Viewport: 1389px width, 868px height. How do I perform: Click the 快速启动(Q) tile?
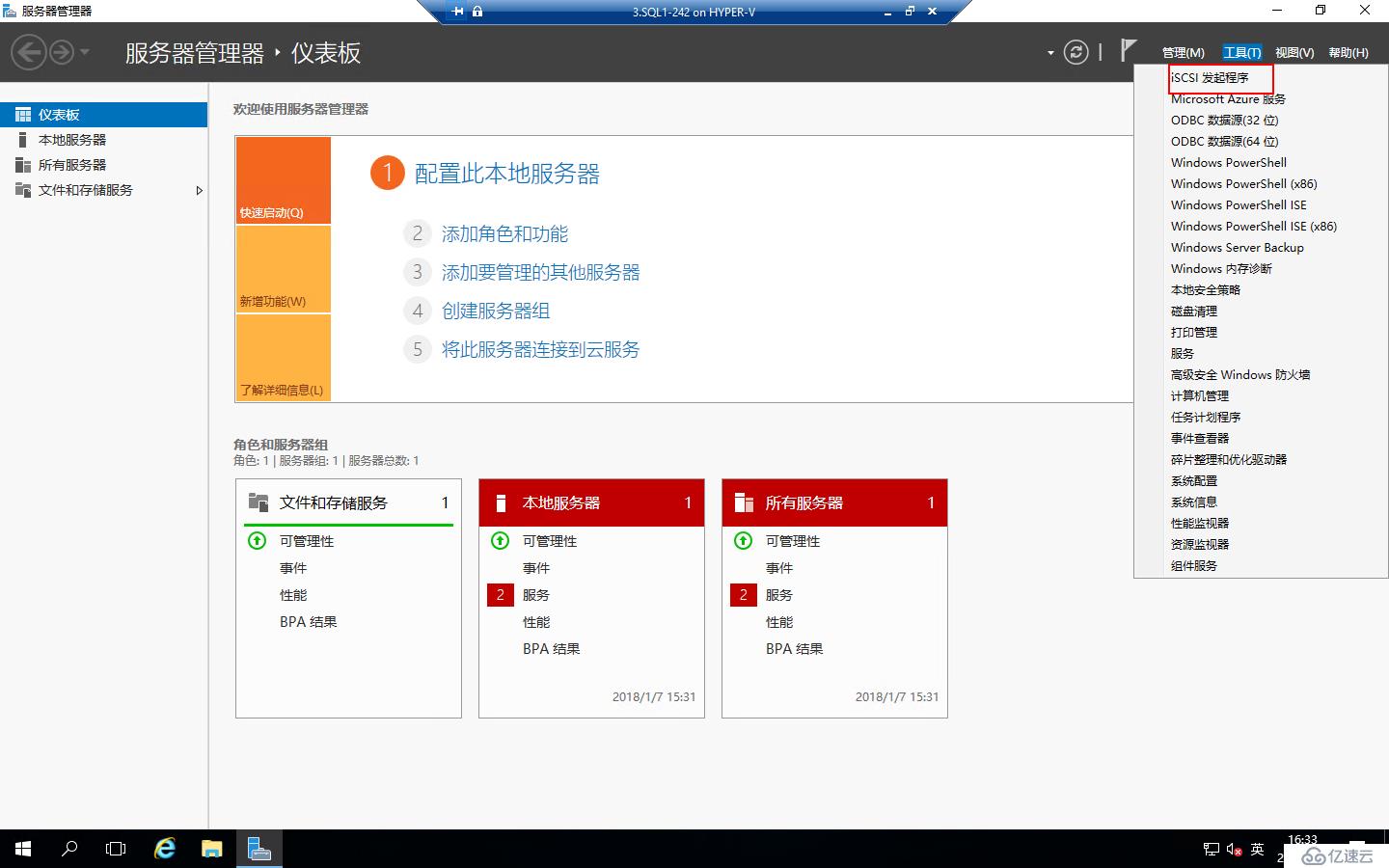click(284, 180)
